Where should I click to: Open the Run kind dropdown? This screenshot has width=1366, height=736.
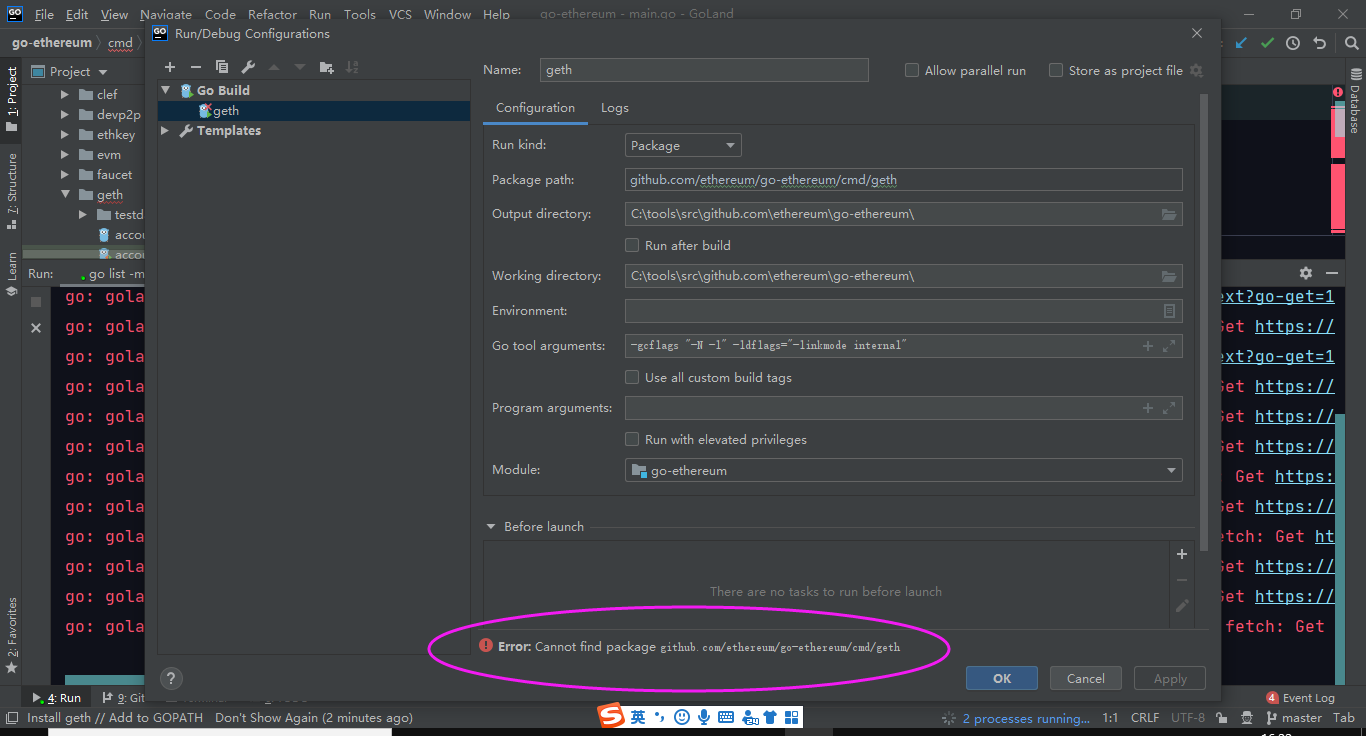pyautogui.click(x=683, y=145)
